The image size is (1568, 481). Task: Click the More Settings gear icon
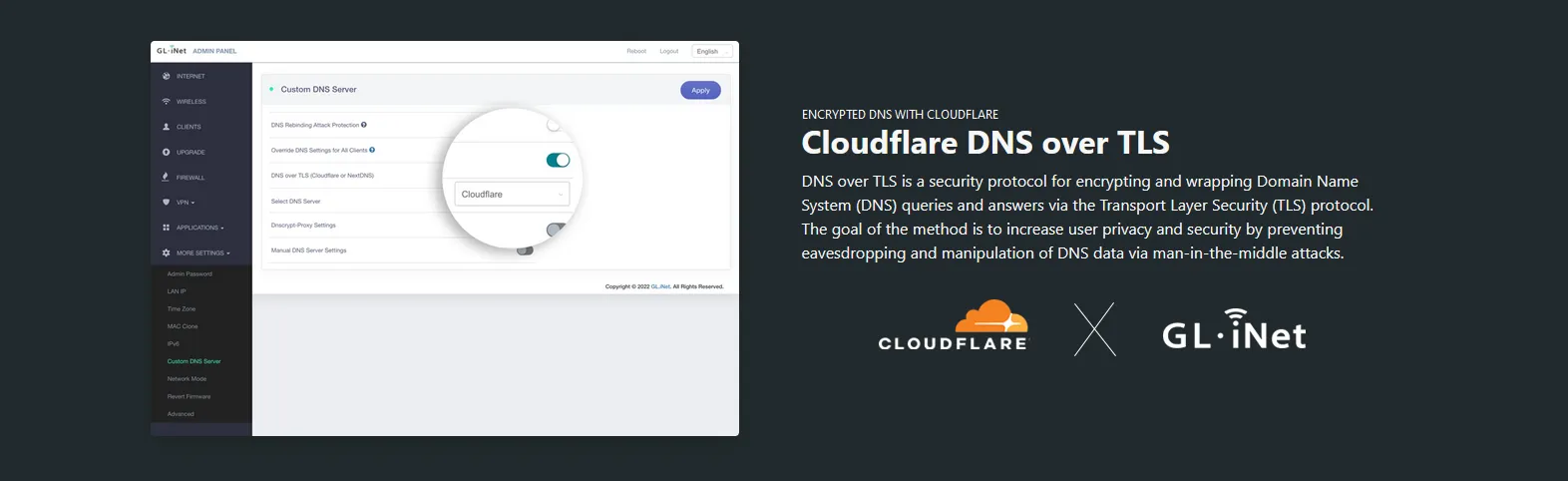(x=166, y=253)
